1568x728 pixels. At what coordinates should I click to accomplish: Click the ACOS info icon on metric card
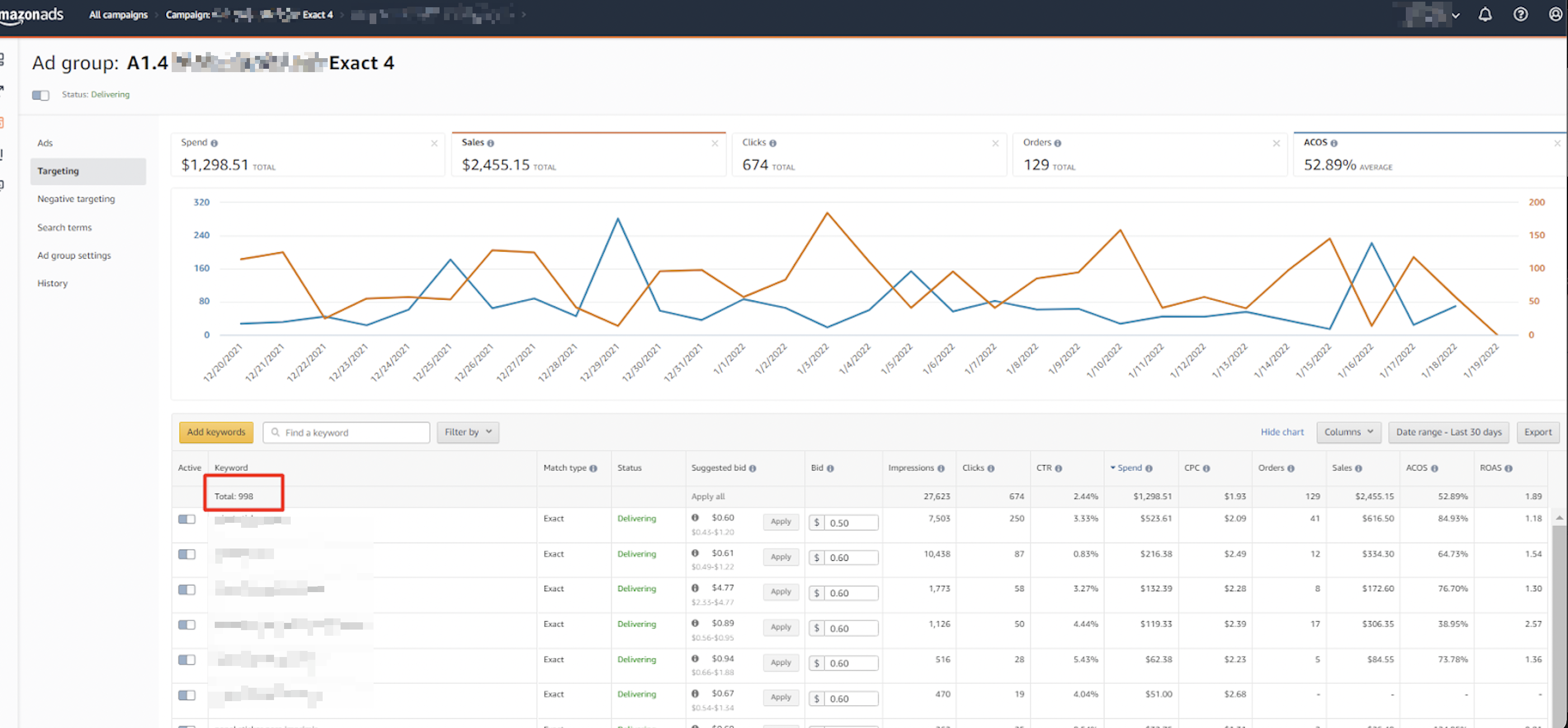pos(1334,143)
